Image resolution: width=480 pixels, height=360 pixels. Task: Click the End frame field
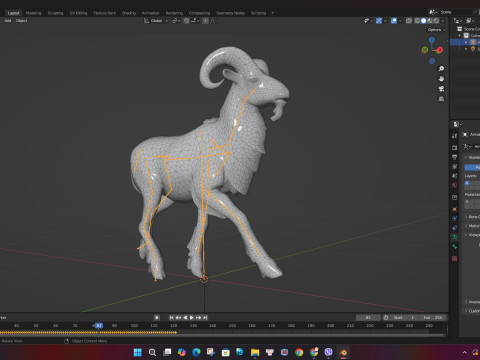pyautogui.click(x=432, y=318)
